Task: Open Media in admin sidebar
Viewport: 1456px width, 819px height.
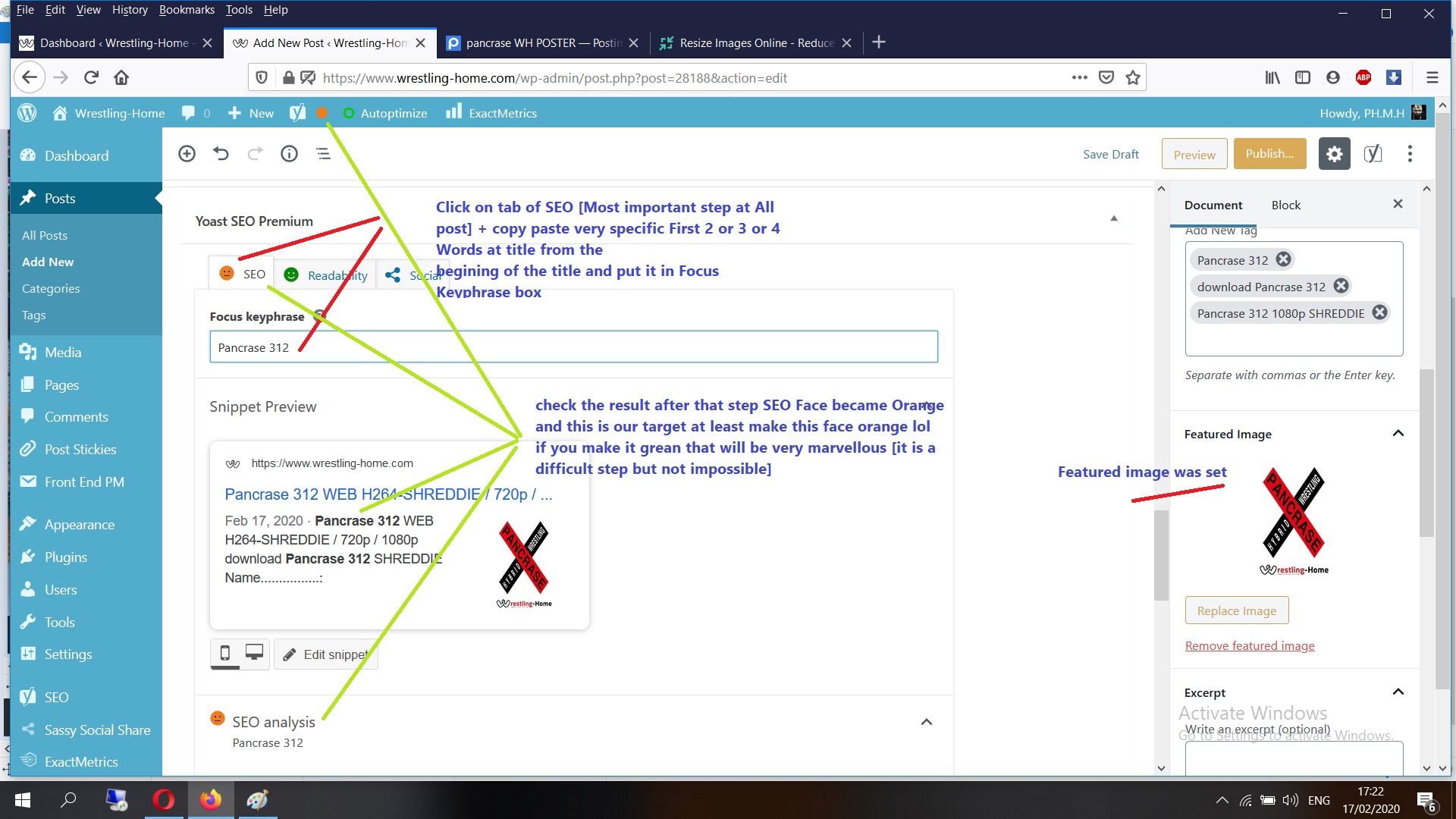Action: 63,352
